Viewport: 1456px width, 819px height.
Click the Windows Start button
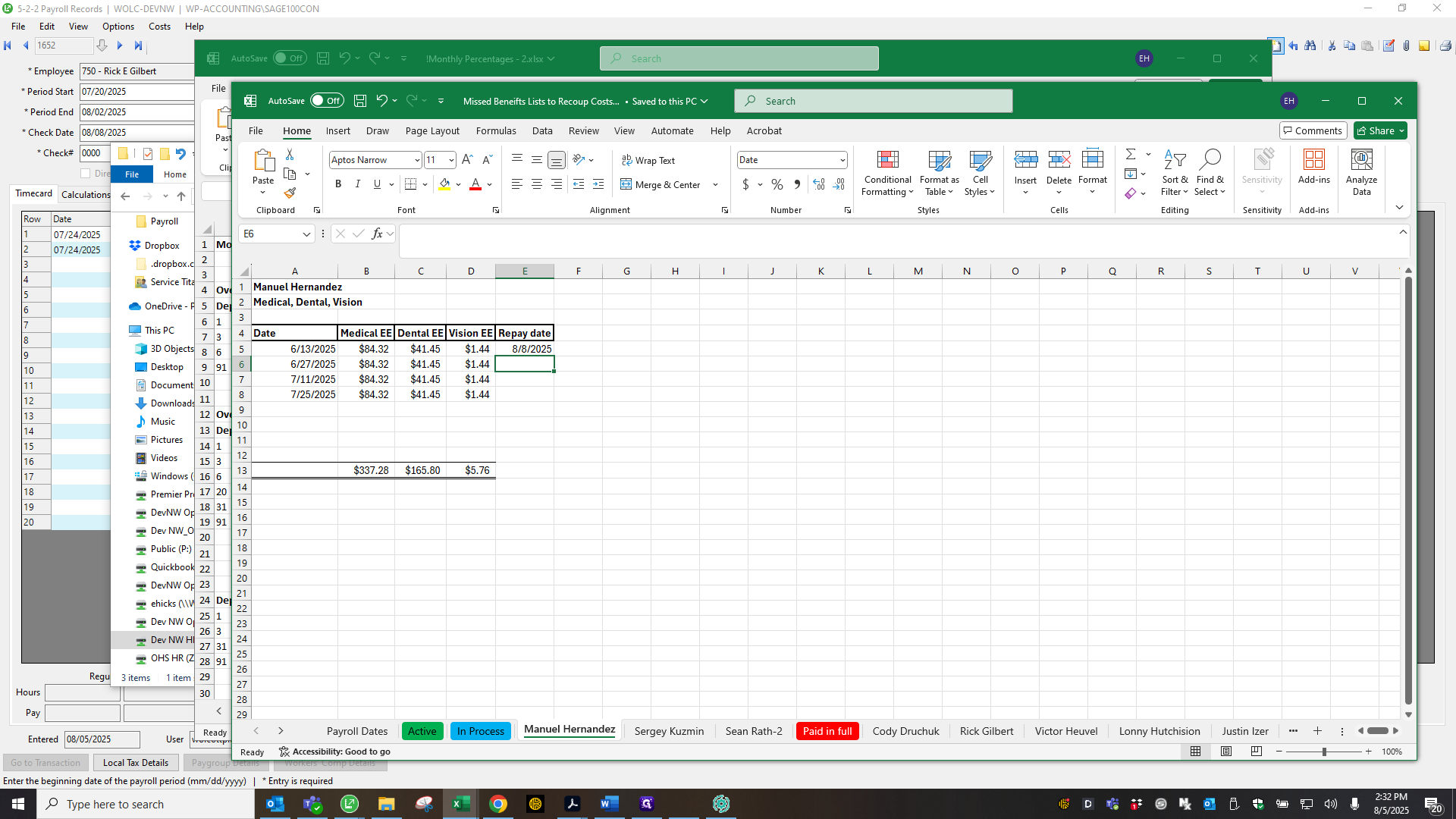[x=18, y=804]
